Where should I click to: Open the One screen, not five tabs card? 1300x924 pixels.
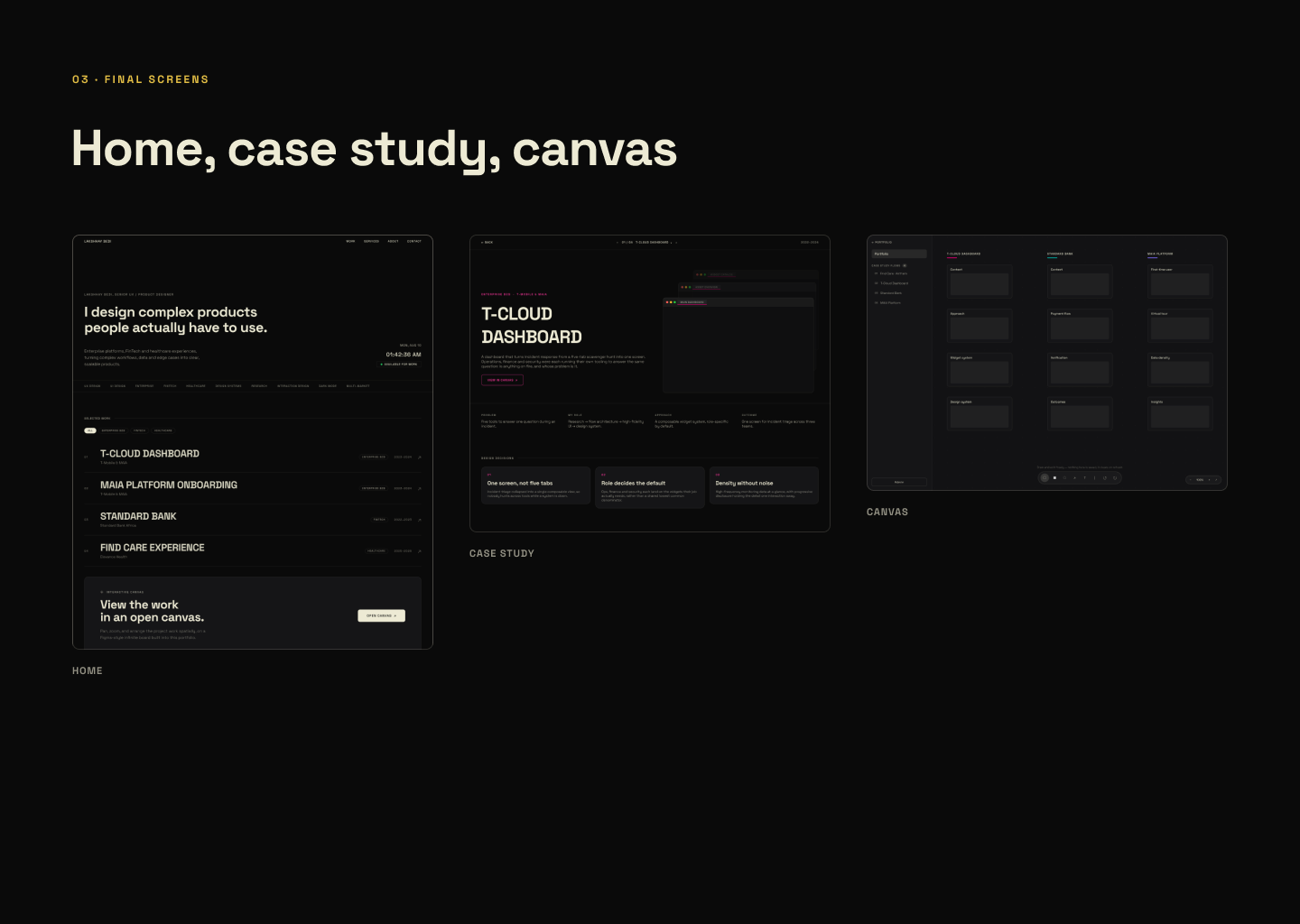[535, 487]
